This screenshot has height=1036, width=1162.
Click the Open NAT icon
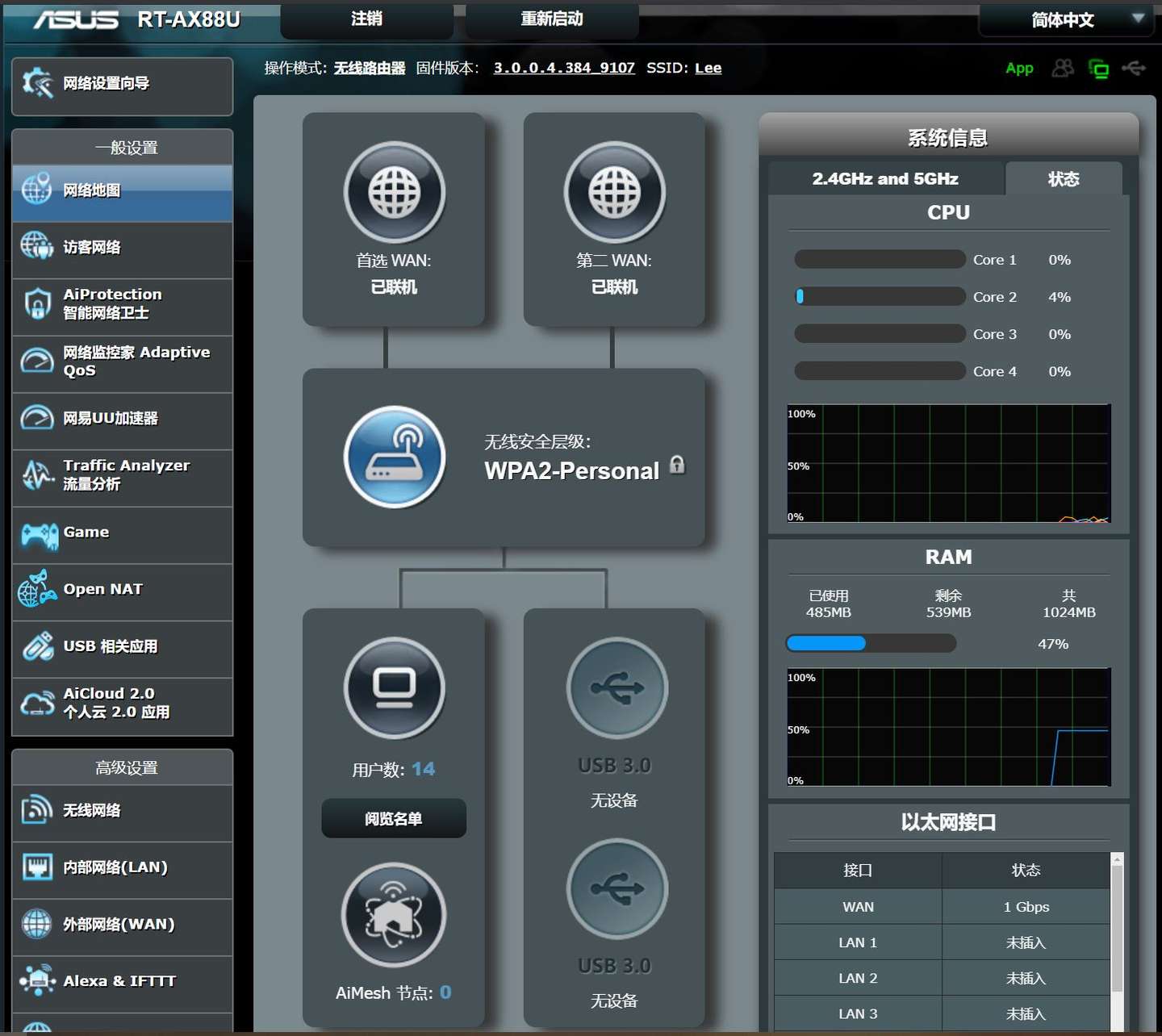(37, 589)
